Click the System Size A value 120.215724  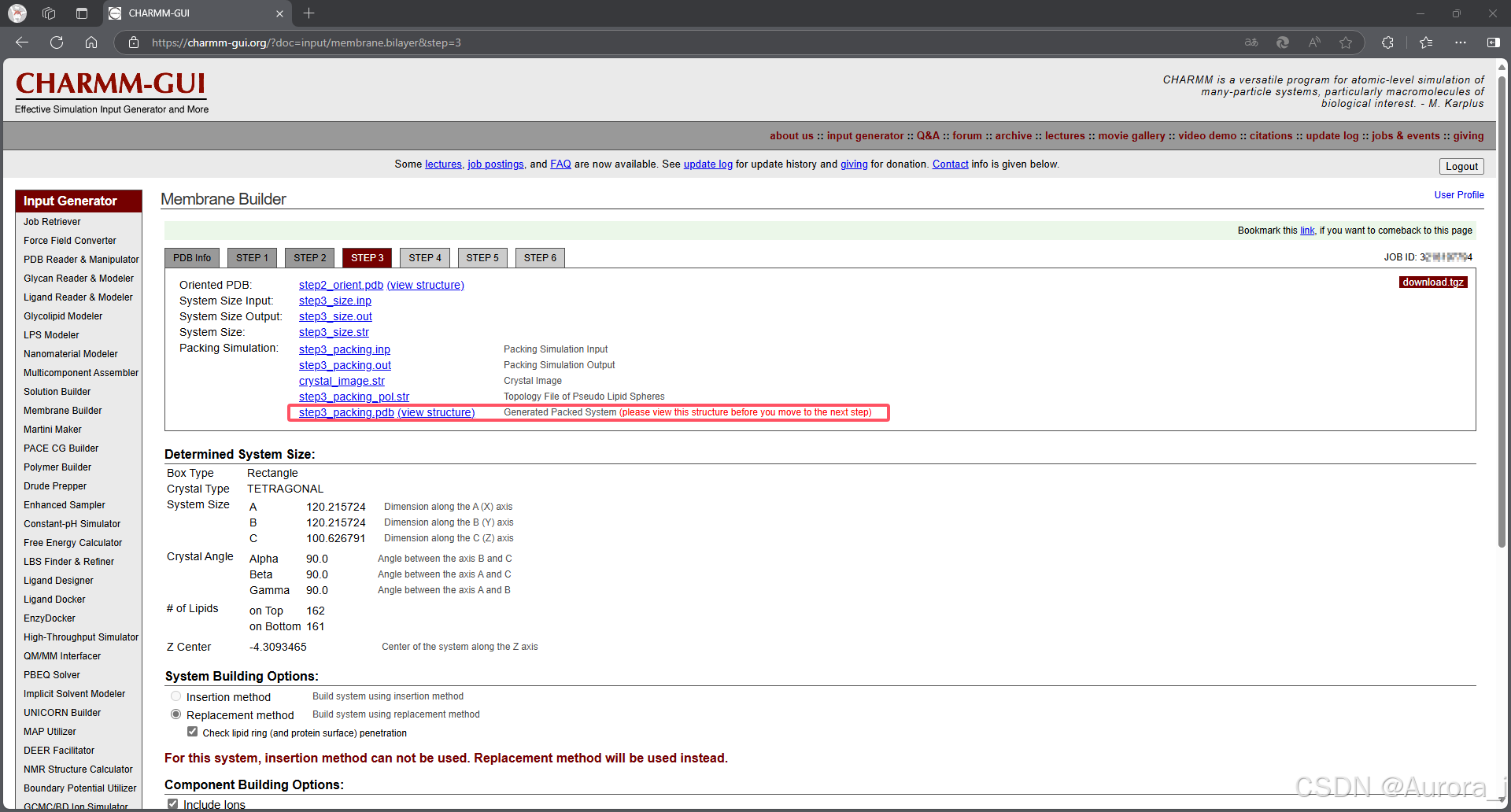[336, 507]
